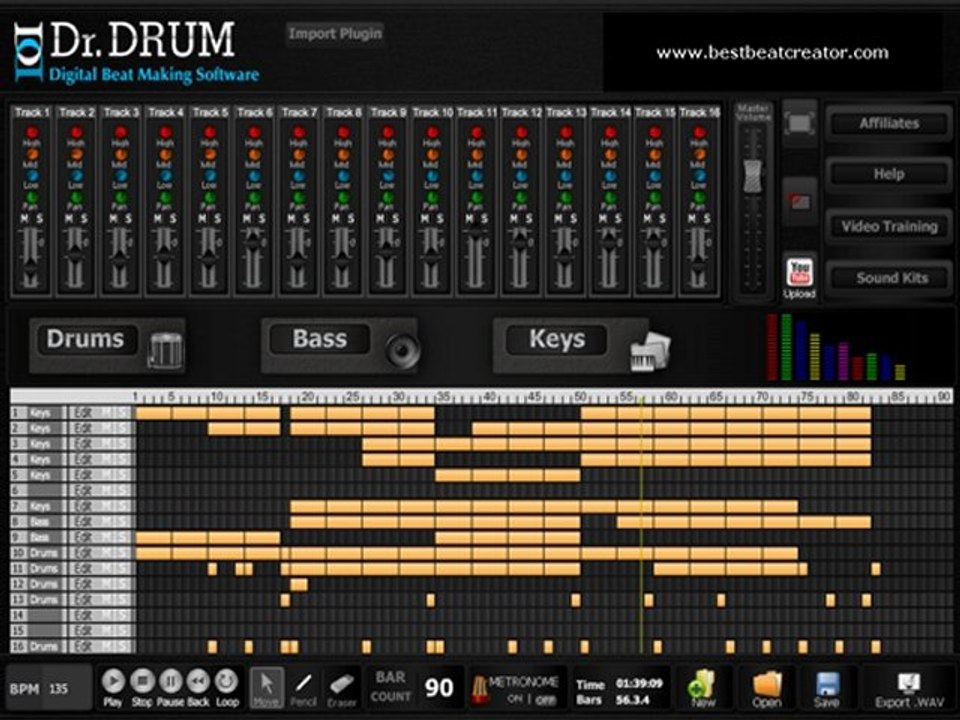Select the Move arrow tool
Screen dimensions: 960x720
coord(267,686)
